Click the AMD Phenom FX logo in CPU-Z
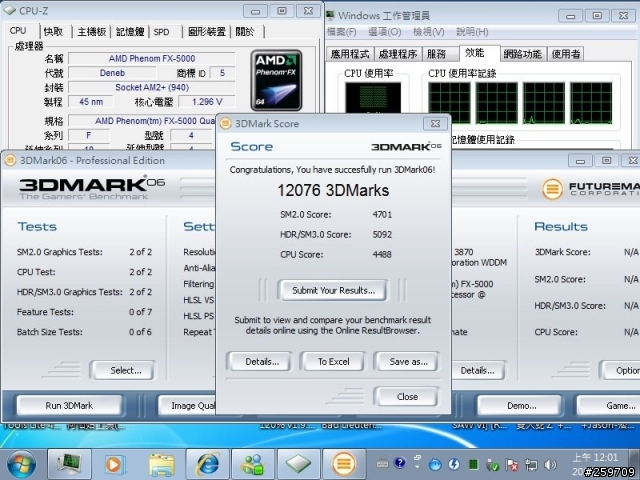The height and width of the screenshot is (480, 640). (276, 80)
